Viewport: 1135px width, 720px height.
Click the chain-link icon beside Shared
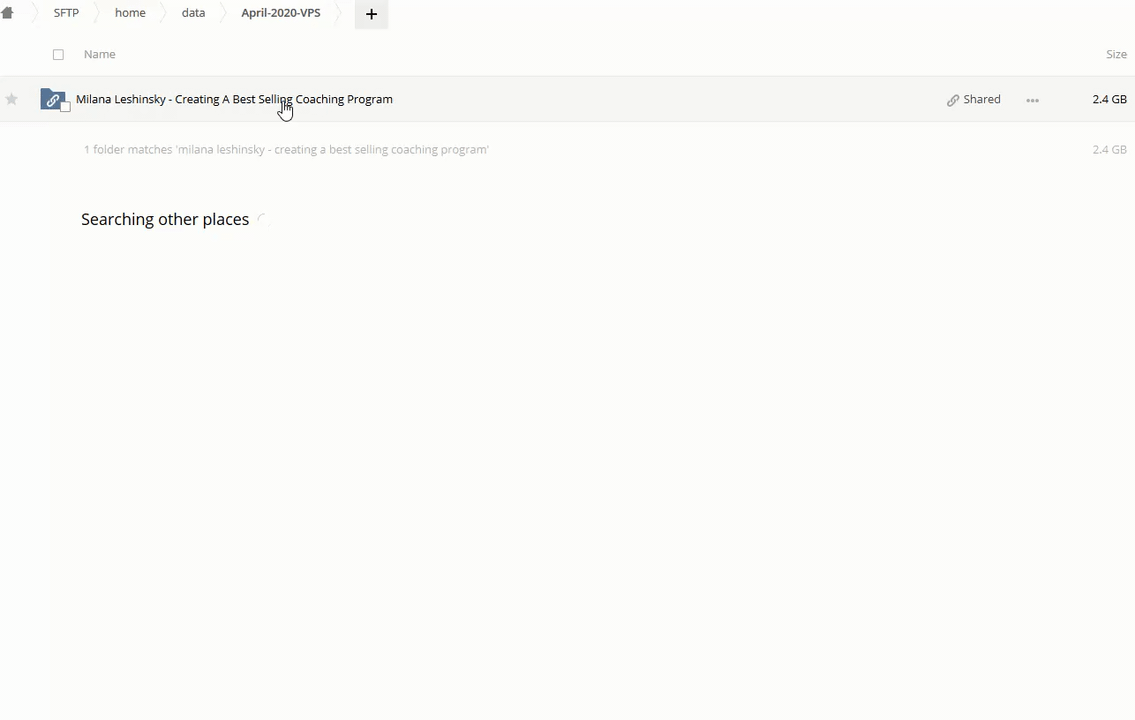(x=953, y=100)
